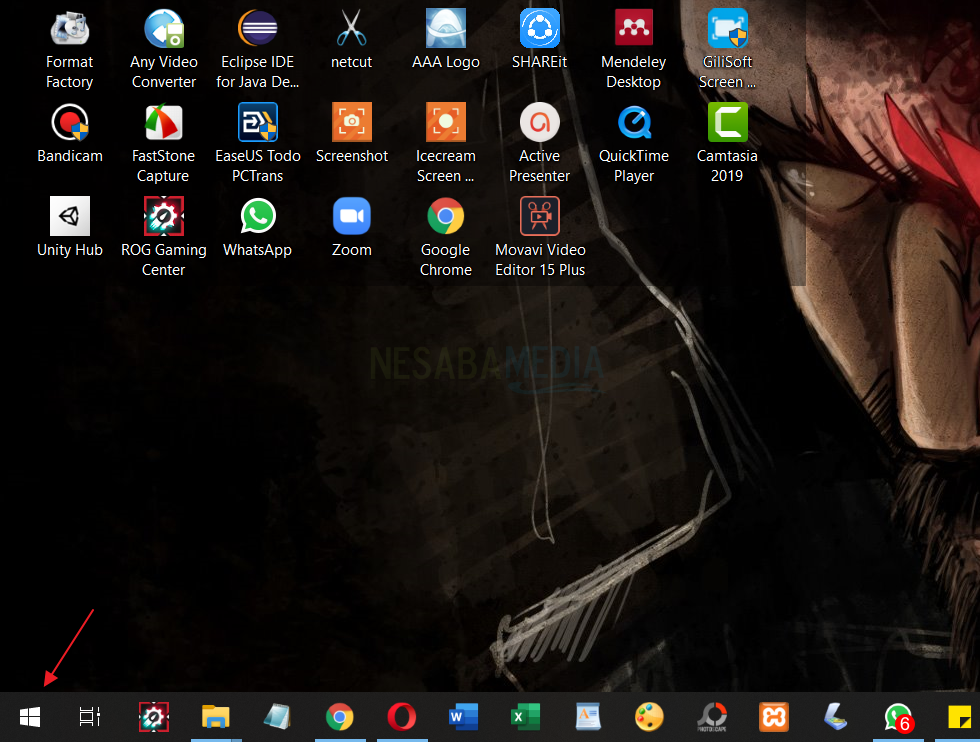Open XAMPP from the taskbar
The width and height of the screenshot is (980, 742).
coord(774,717)
